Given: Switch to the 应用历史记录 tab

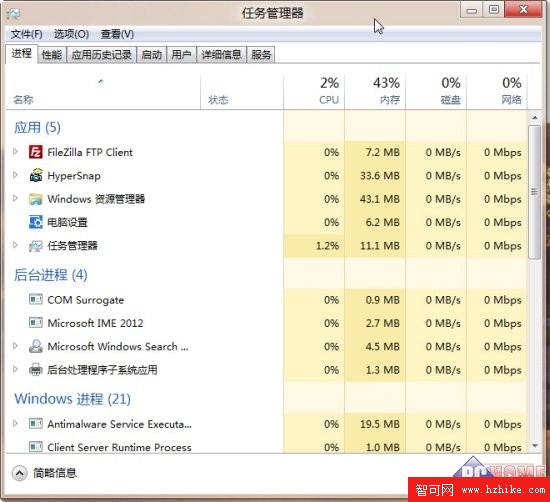Looking at the screenshot, I should [101, 55].
